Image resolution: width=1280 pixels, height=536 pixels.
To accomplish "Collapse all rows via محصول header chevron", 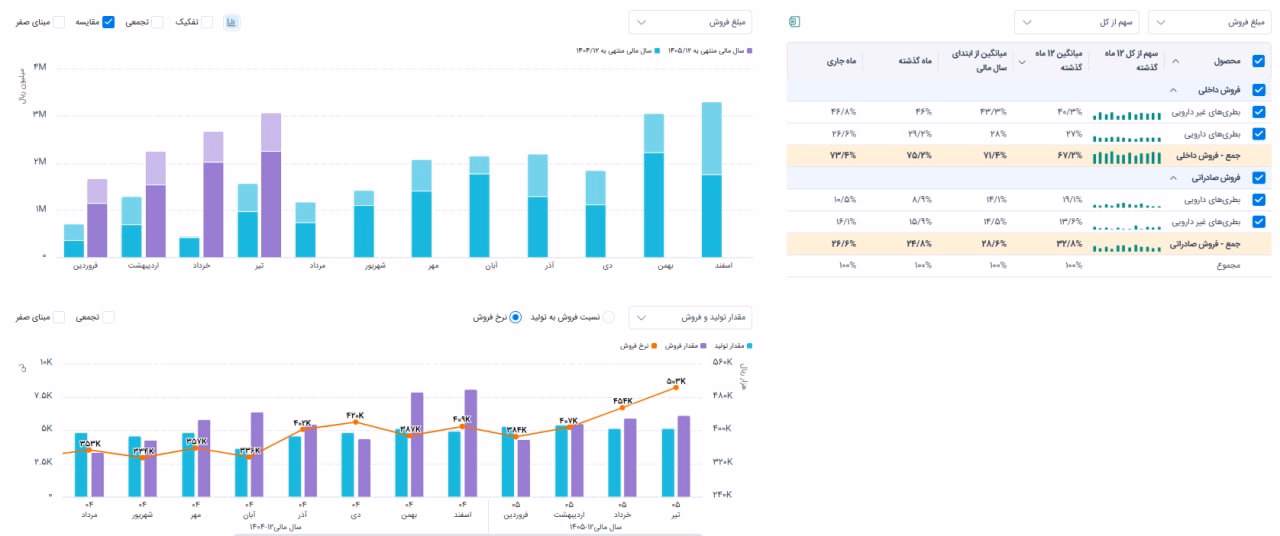I will coord(1175,61).
